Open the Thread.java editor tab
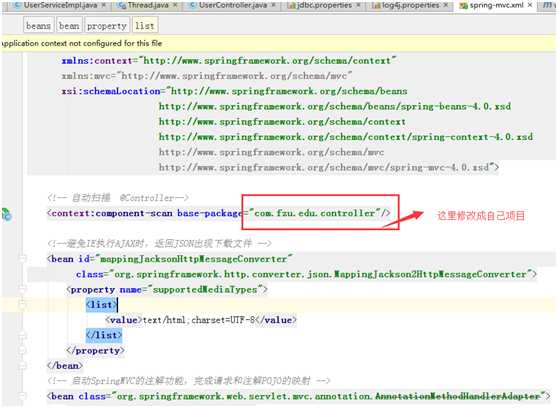The image size is (558, 408). (x=148, y=5)
